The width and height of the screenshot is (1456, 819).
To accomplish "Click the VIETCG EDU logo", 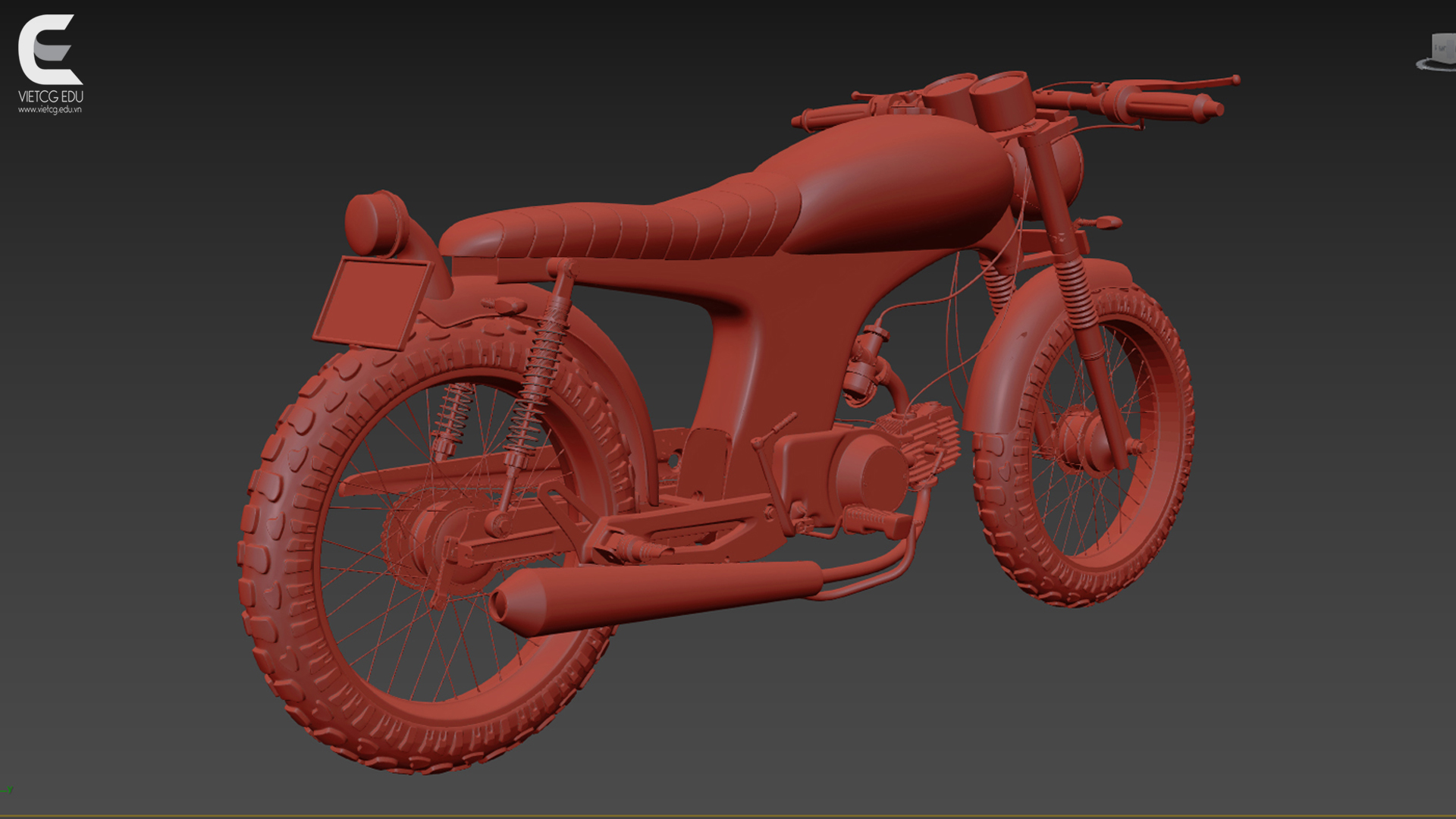I will [x=50, y=50].
